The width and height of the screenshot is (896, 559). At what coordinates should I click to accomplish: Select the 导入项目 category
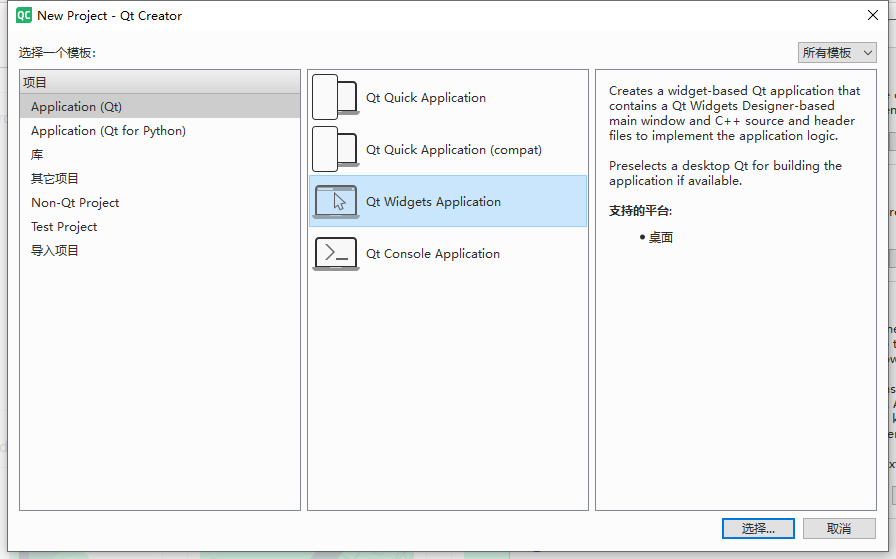(160, 250)
